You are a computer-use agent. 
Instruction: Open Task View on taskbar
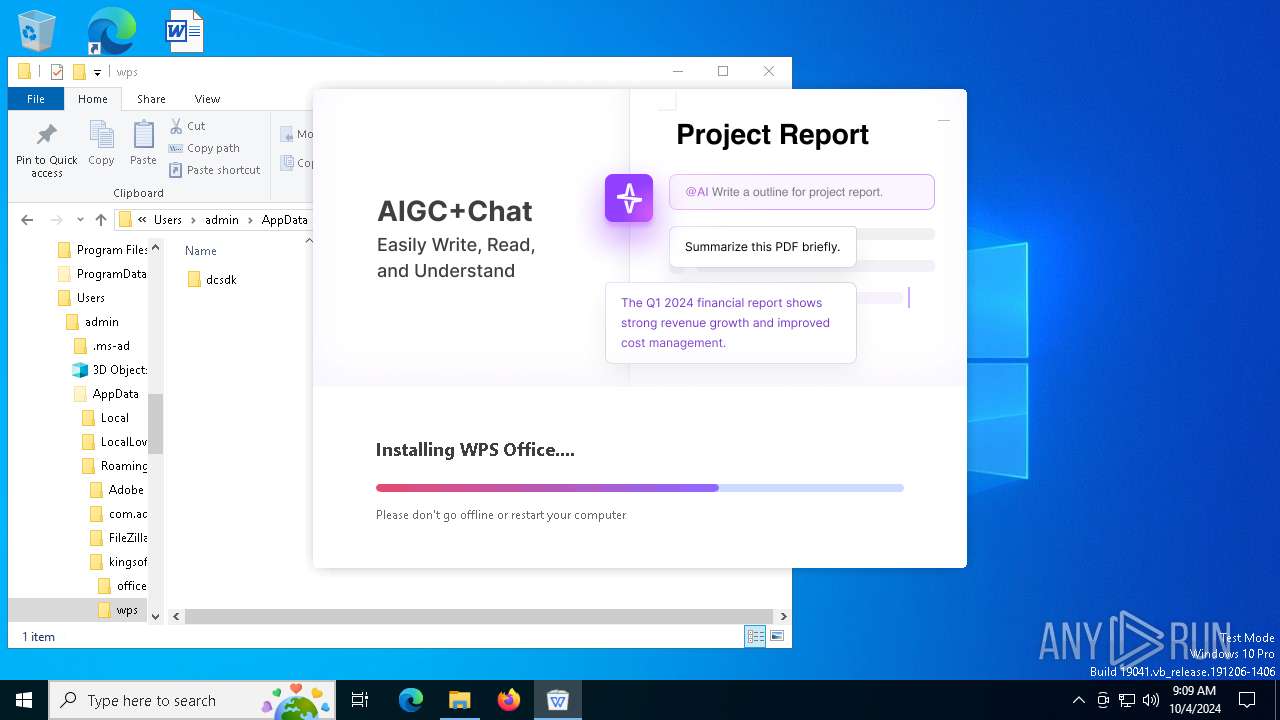(360, 700)
